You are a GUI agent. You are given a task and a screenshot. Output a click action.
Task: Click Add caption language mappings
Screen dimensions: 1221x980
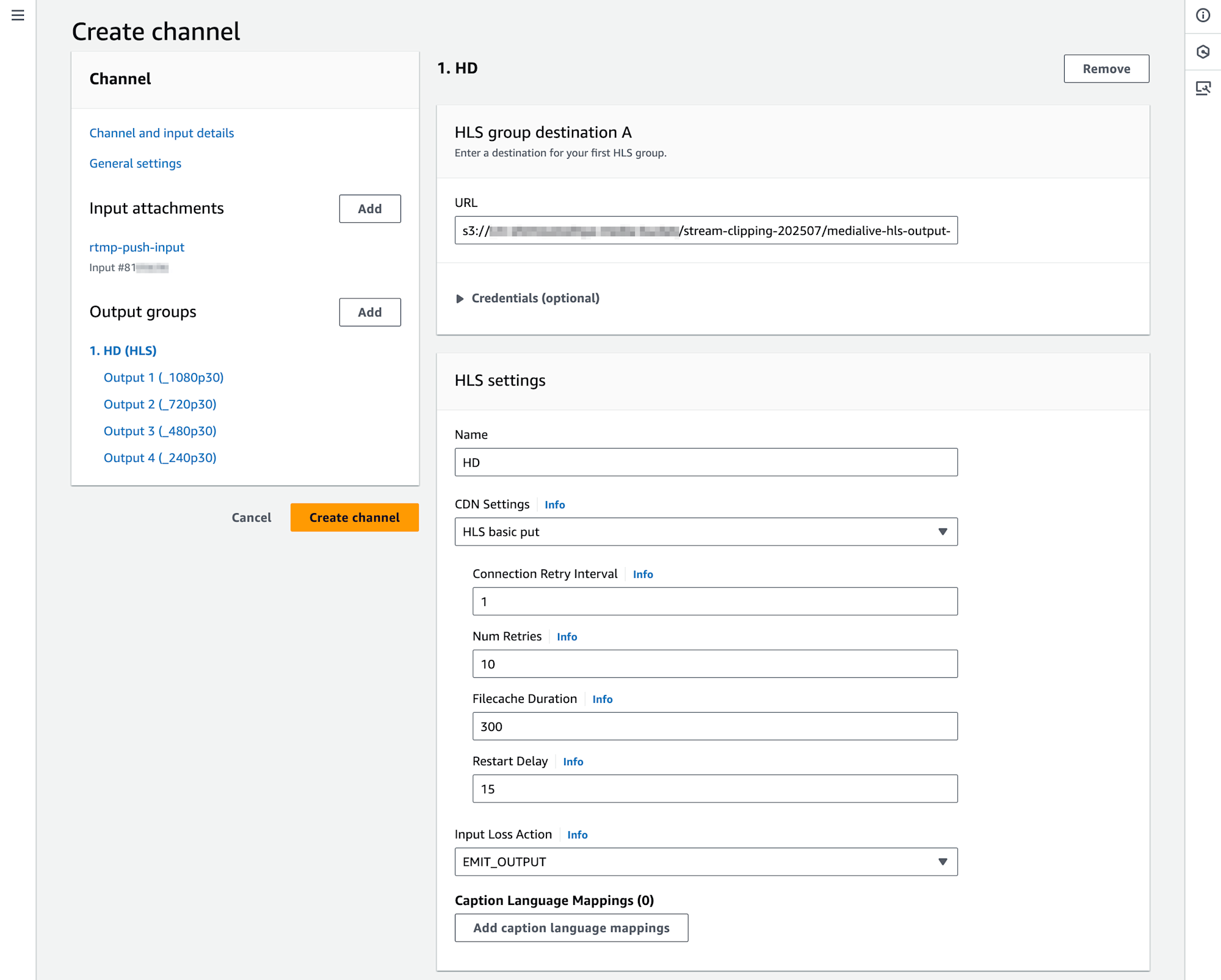point(571,928)
